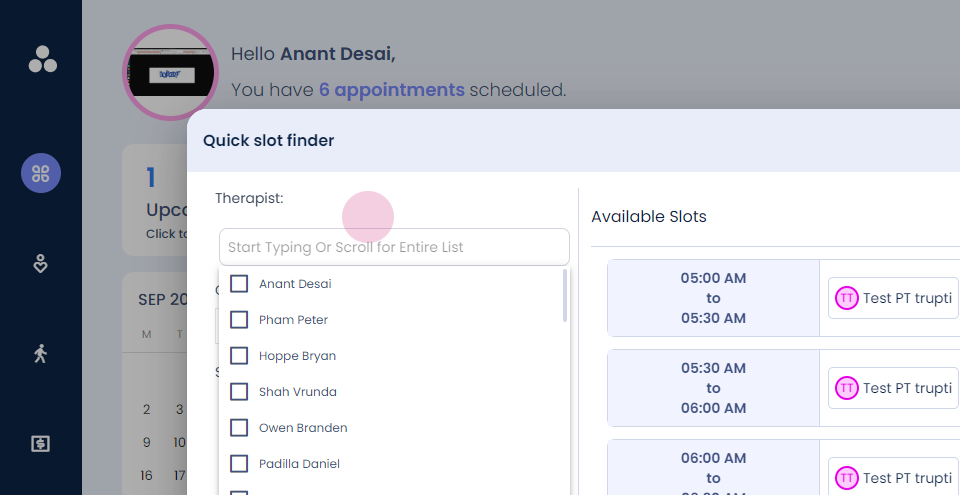Select the 05:00 AM to 05:30 AM slot

click(x=713, y=298)
